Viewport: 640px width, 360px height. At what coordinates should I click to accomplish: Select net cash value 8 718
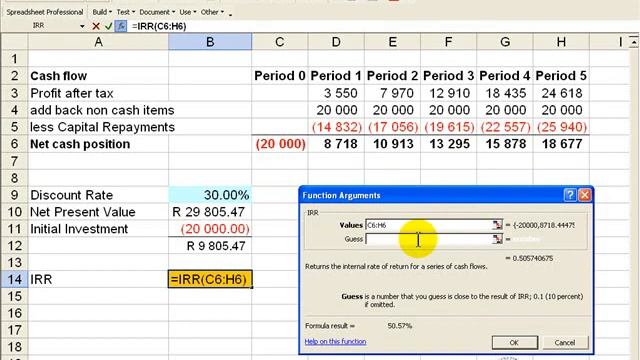(x=336, y=144)
